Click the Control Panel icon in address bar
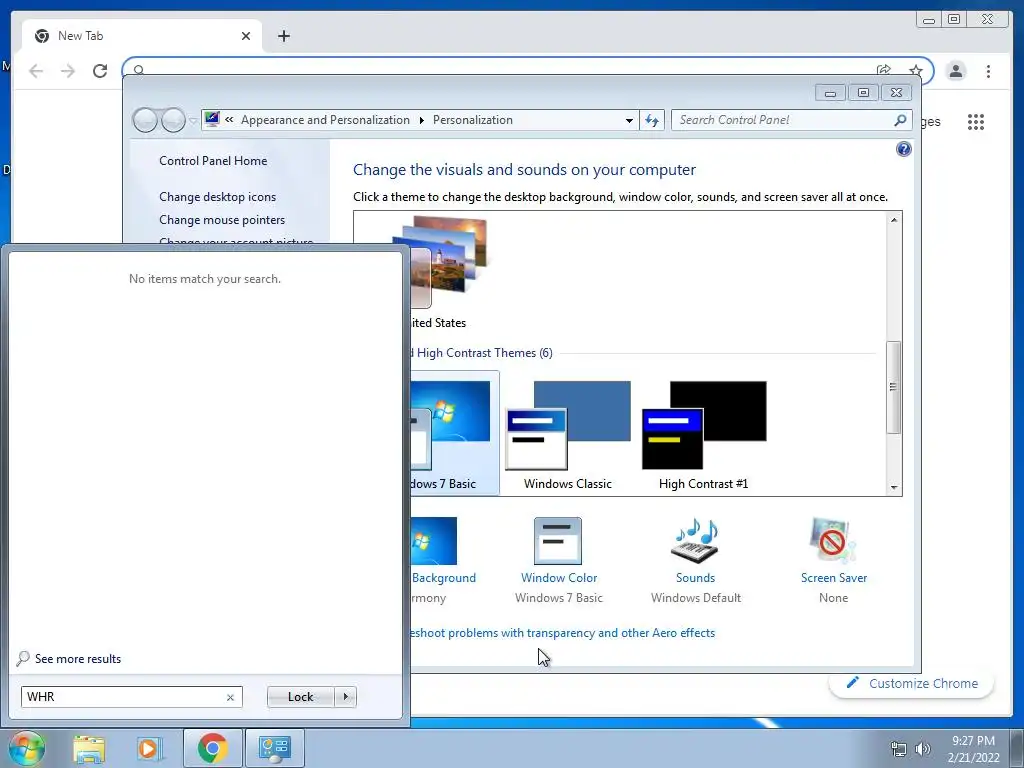 [212, 120]
